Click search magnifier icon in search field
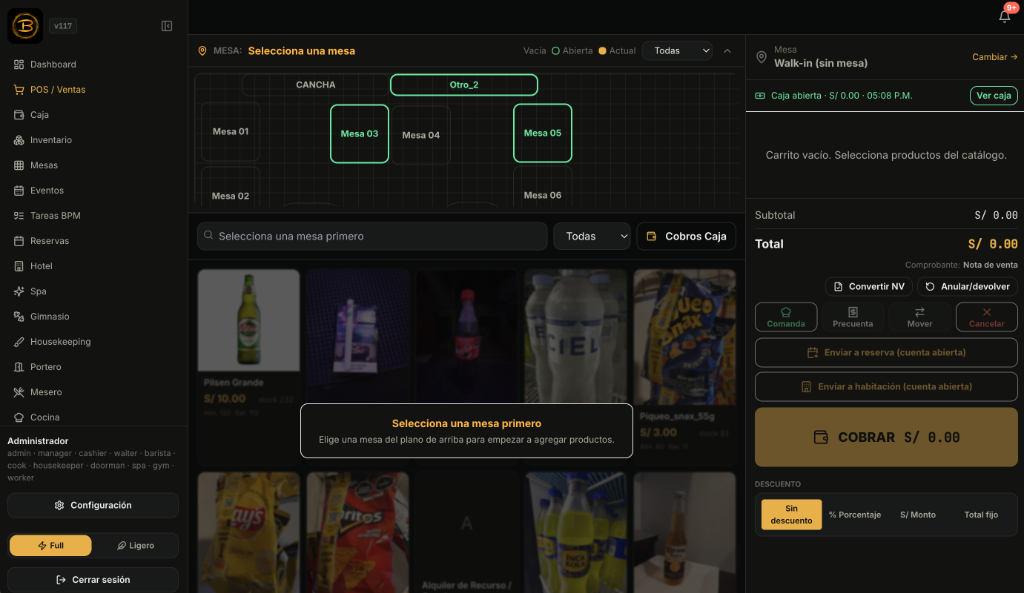 click(x=208, y=235)
